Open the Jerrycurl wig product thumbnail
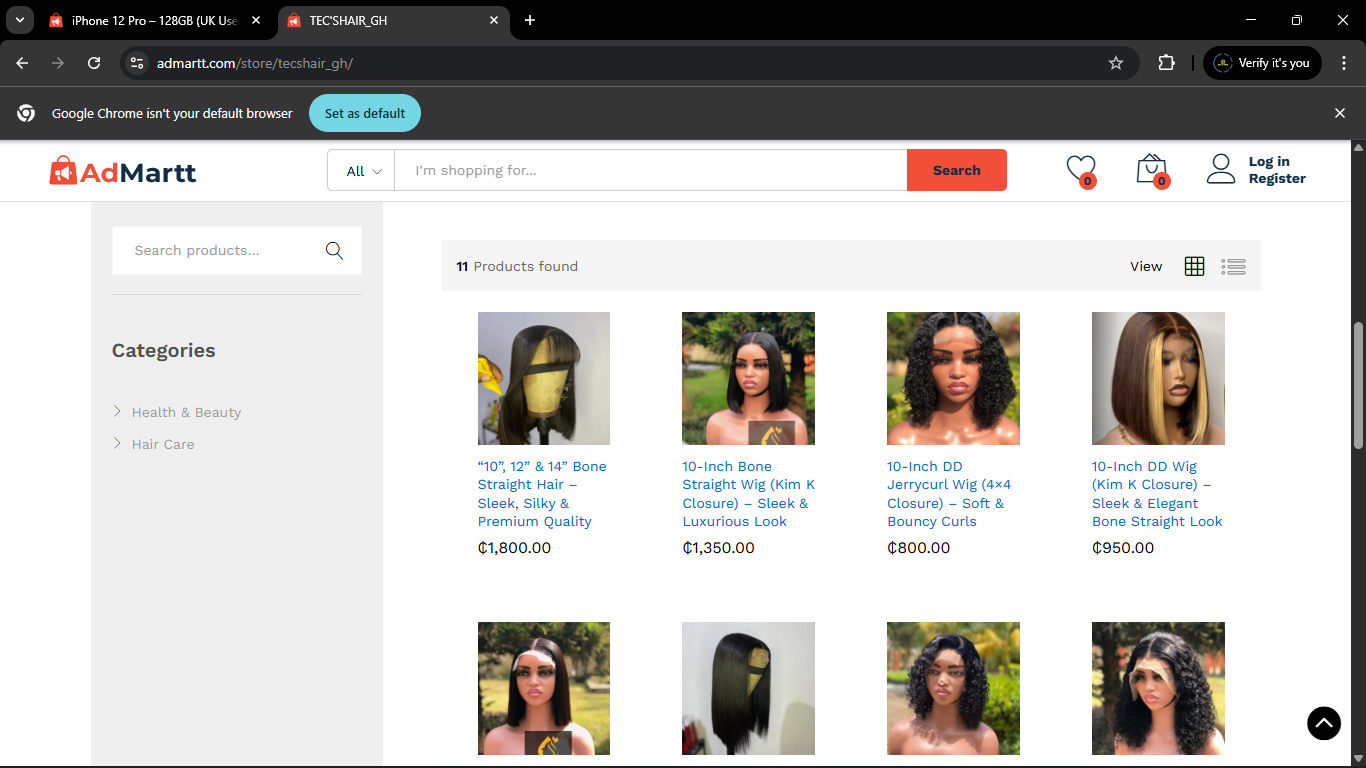 pyautogui.click(x=953, y=378)
